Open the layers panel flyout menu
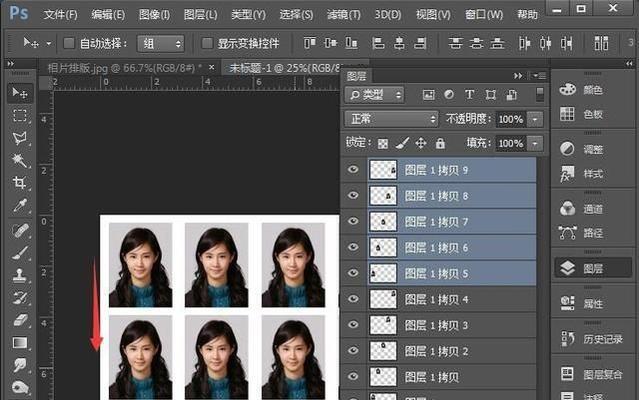 click(538, 76)
